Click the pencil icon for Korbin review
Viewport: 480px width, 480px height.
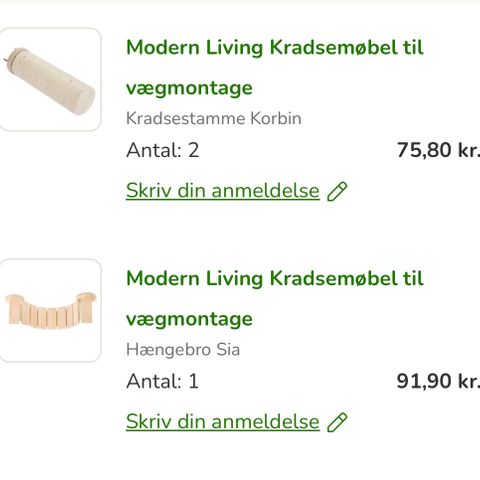pyautogui.click(x=337, y=191)
